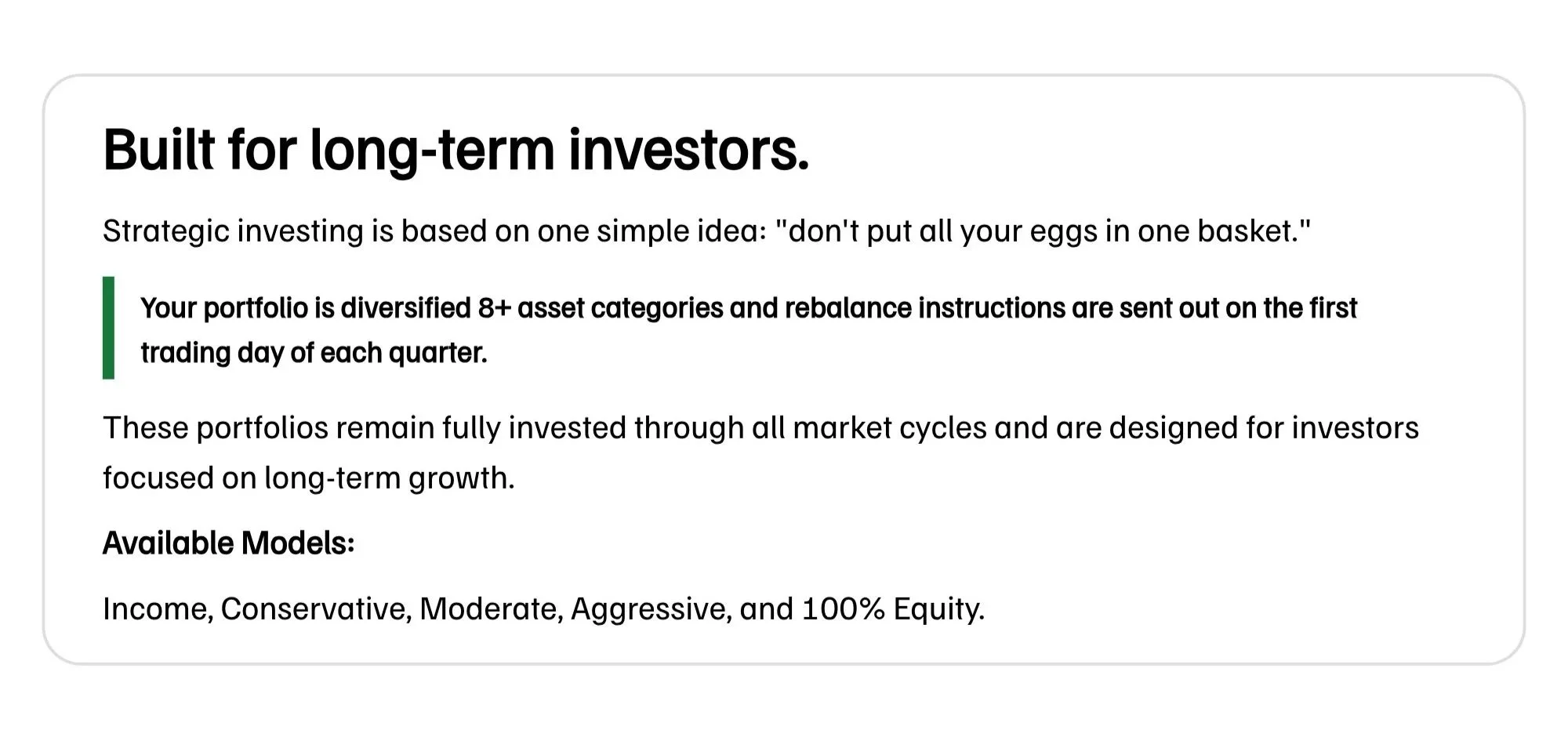Select the quoted phrase about eggs in one basket
The height and width of the screenshot is (741, 1568).
(x=1042, y=231)
